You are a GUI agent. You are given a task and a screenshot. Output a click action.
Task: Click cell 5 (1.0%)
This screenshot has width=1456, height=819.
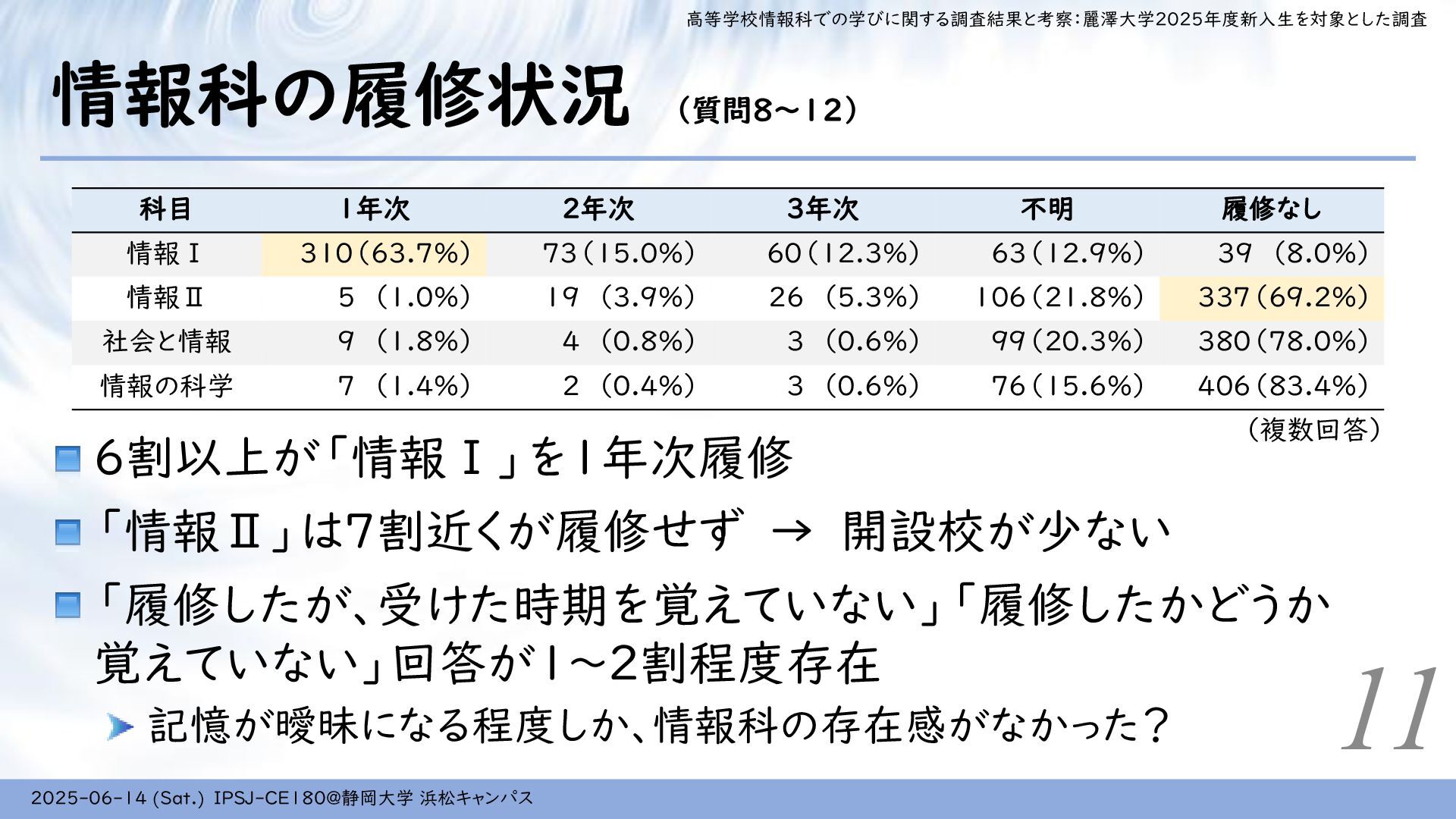pos(404,297)
